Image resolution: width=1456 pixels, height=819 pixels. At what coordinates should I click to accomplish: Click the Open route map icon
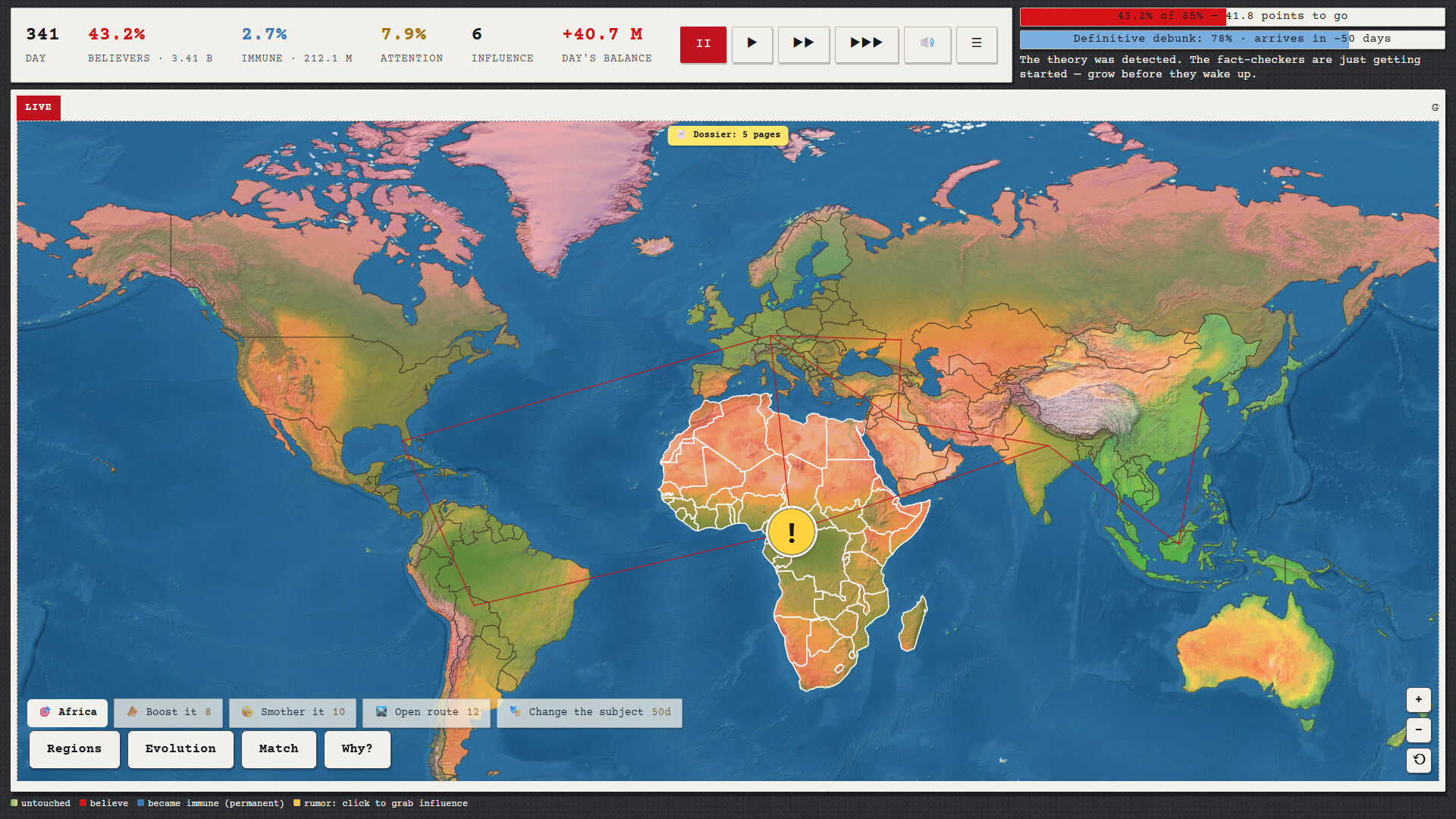point(381,712)
